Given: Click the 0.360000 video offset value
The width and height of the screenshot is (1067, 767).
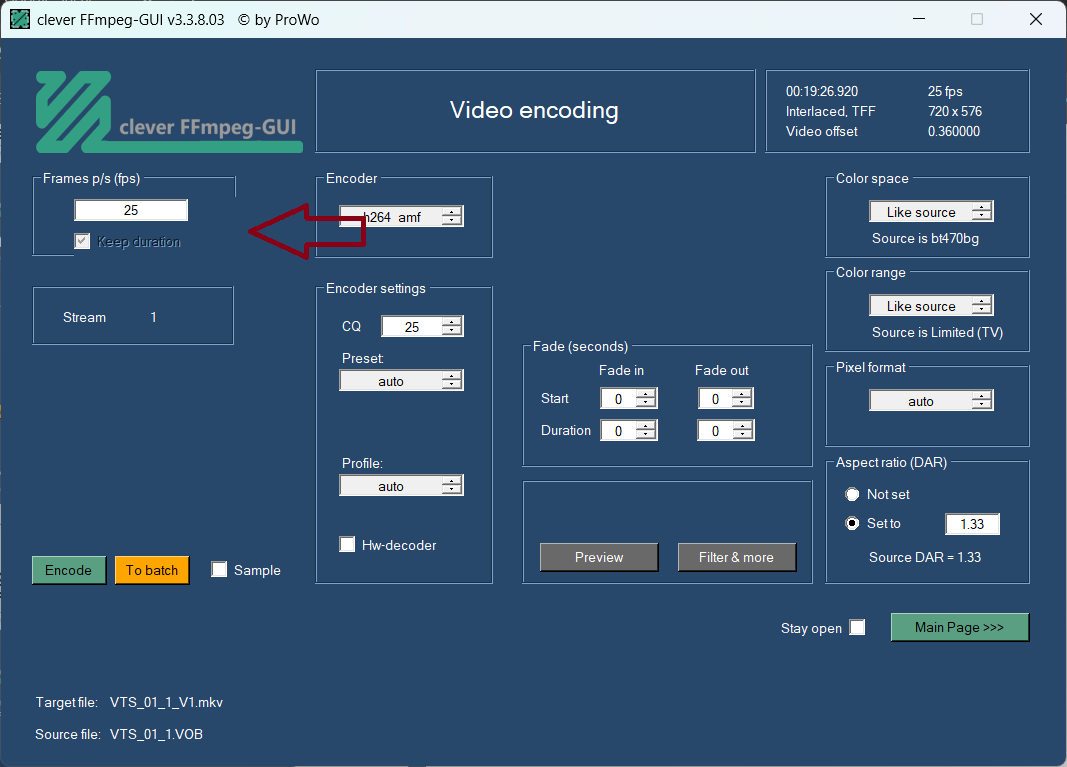Looking at the screenshot, I should pos(954,131).
